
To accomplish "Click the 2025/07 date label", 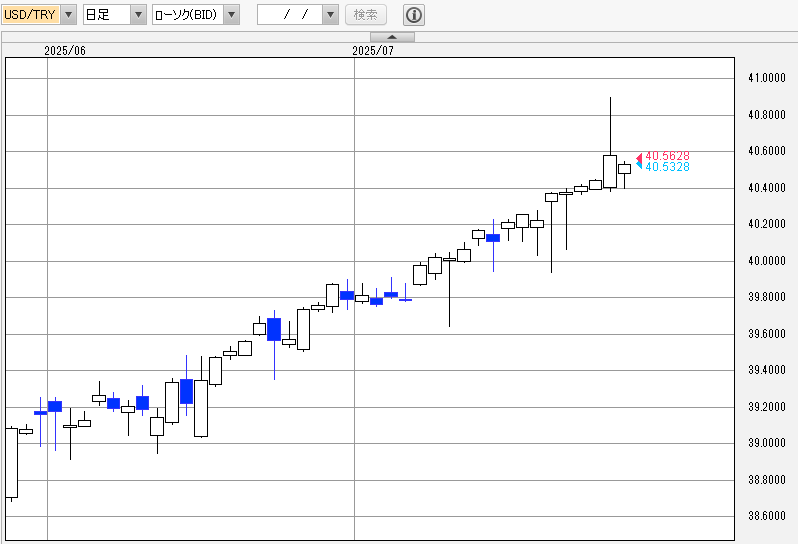I will pos(373,50).
